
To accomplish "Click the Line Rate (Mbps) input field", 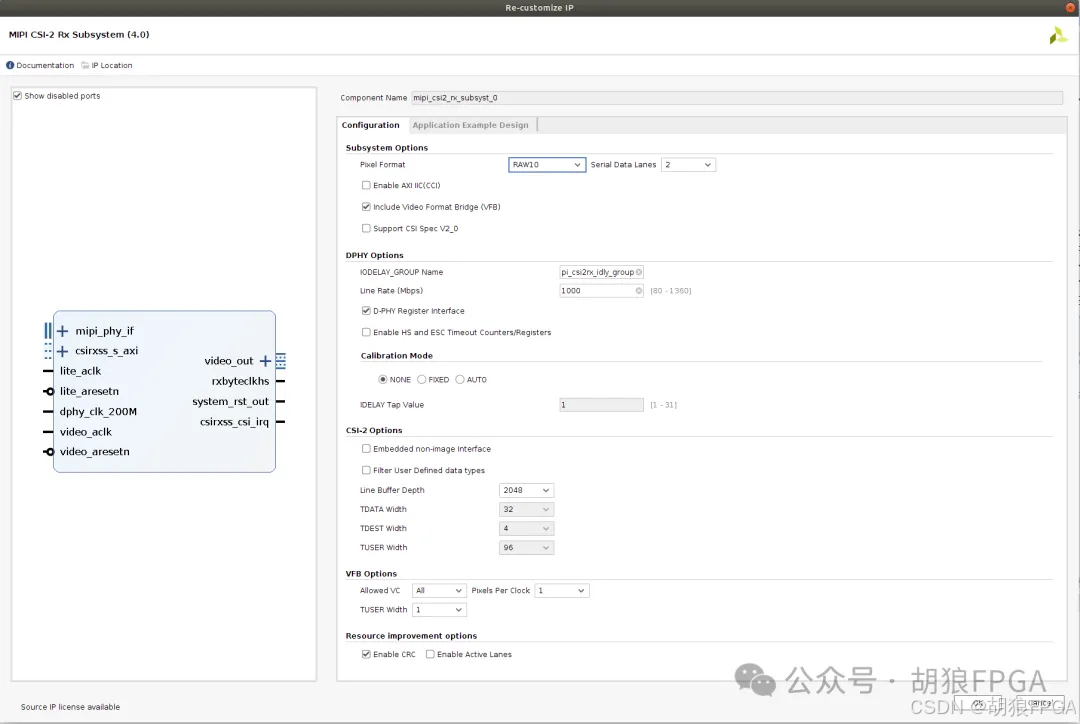I will pyautogui.click(x=601, y=291).
